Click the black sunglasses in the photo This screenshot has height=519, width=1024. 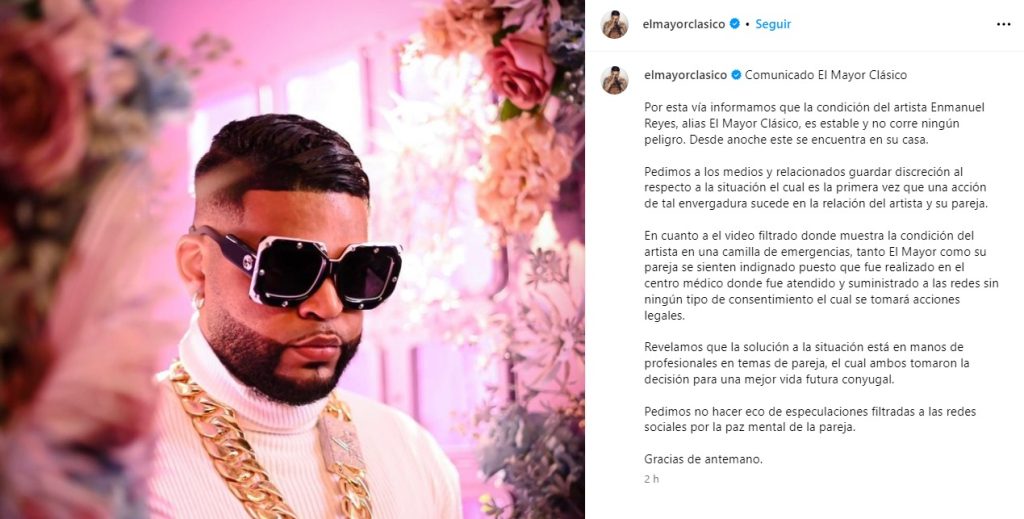point(297,268)
